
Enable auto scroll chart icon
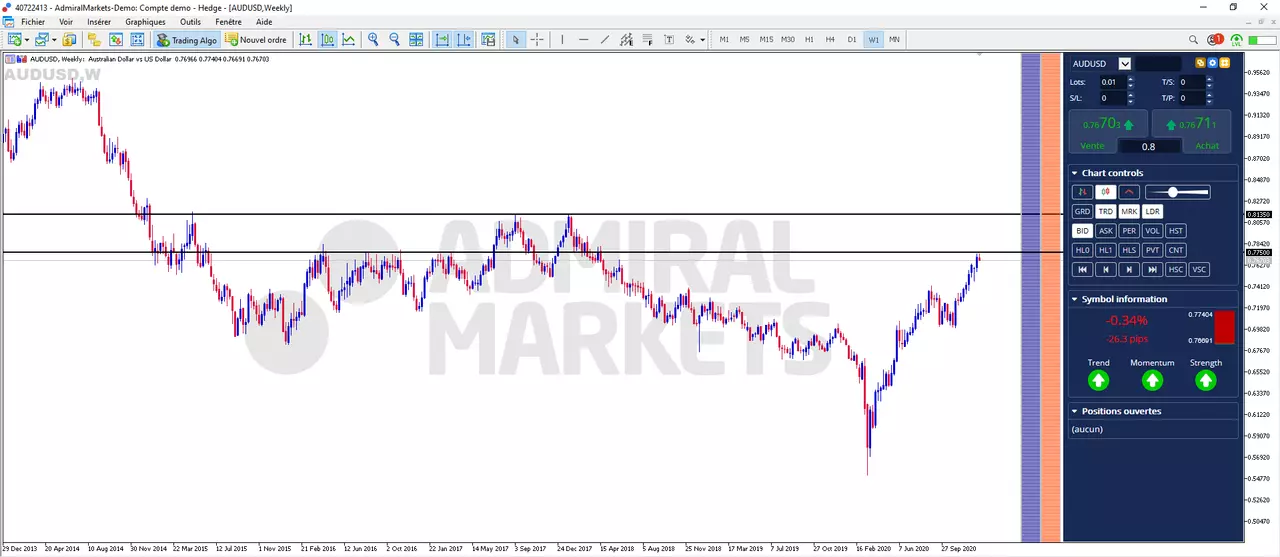[443, 40]
